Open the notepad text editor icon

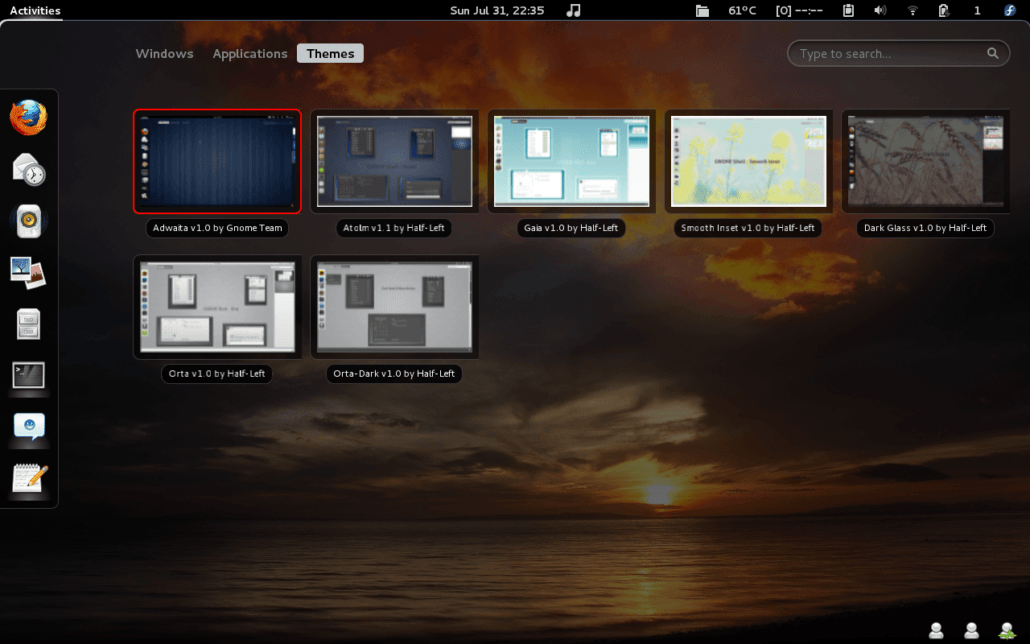pos(30,478)
